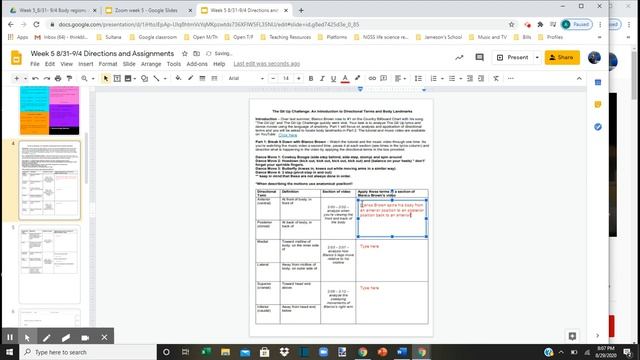Choose the line drawing tool
640x360 pixels.
pyautogui.click(x=156, y=78)
